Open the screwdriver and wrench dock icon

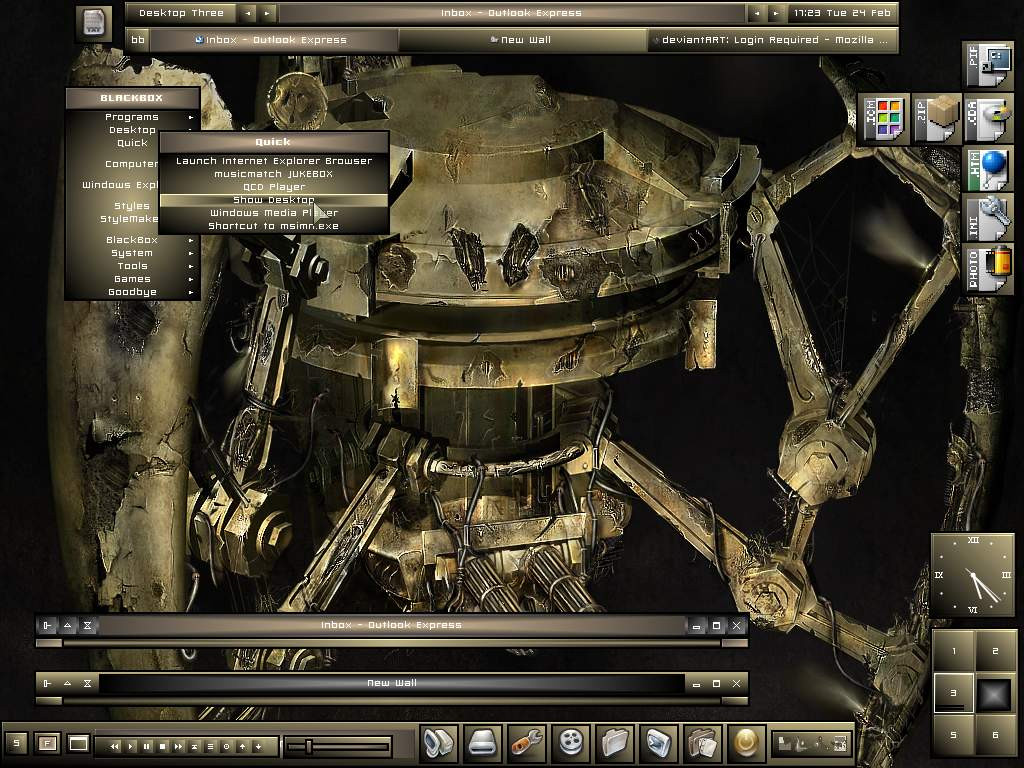tap(526, 743)
